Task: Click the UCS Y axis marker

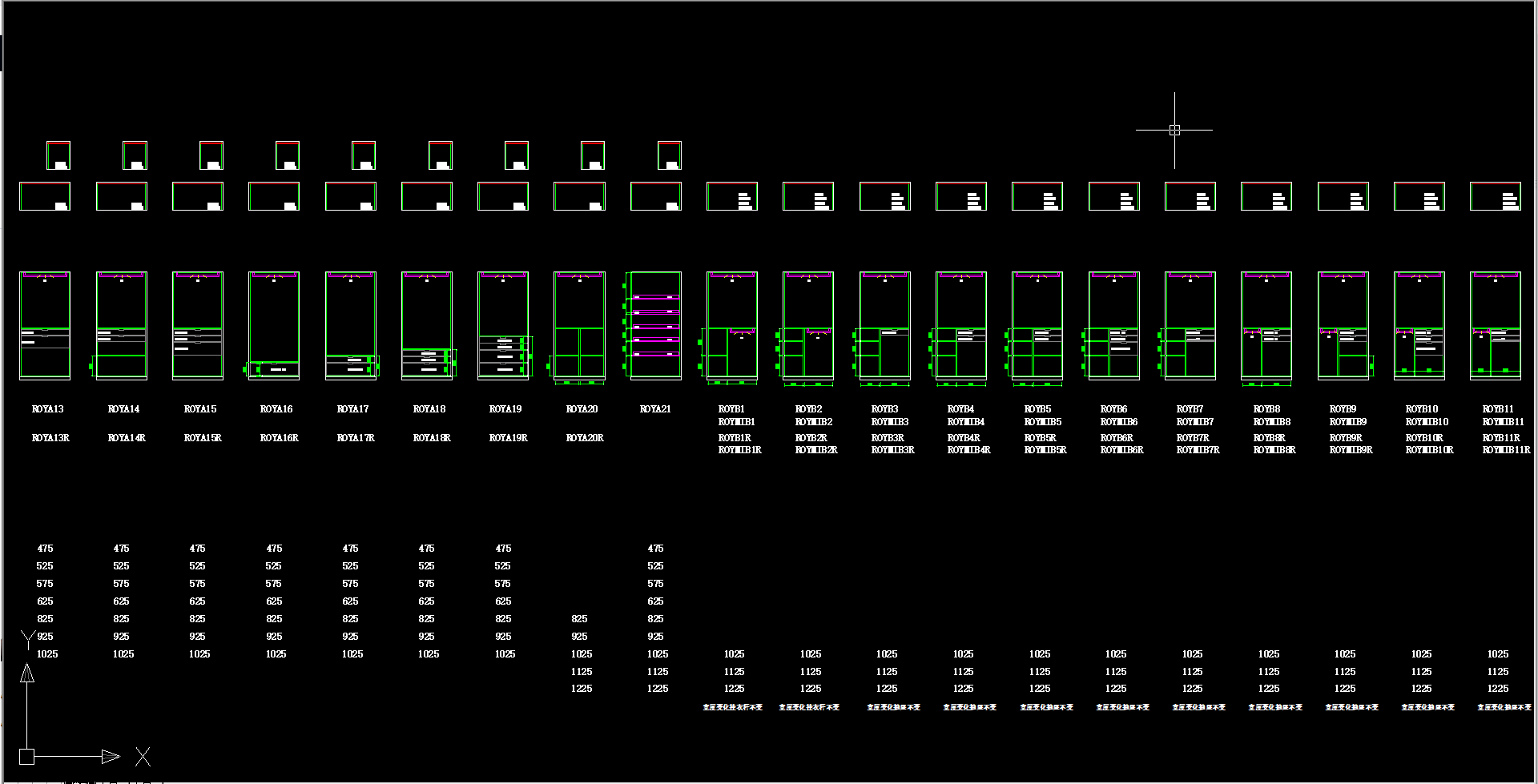Action: 28,639
